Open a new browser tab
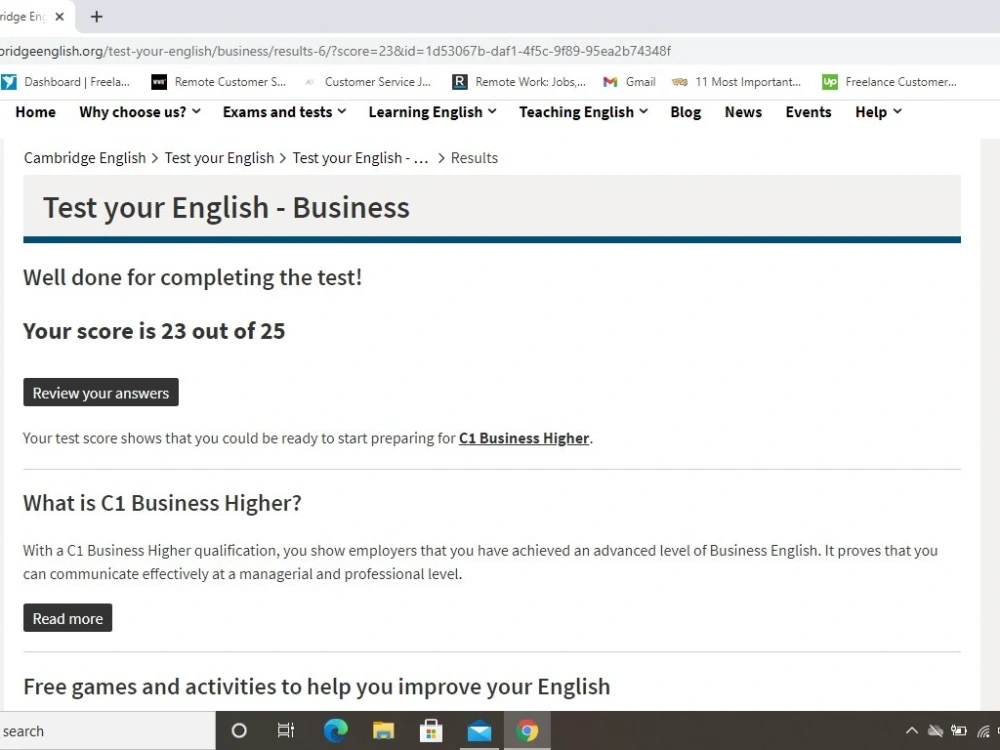Viewport: 1000px width, 750px height. [x=96, y=17]
